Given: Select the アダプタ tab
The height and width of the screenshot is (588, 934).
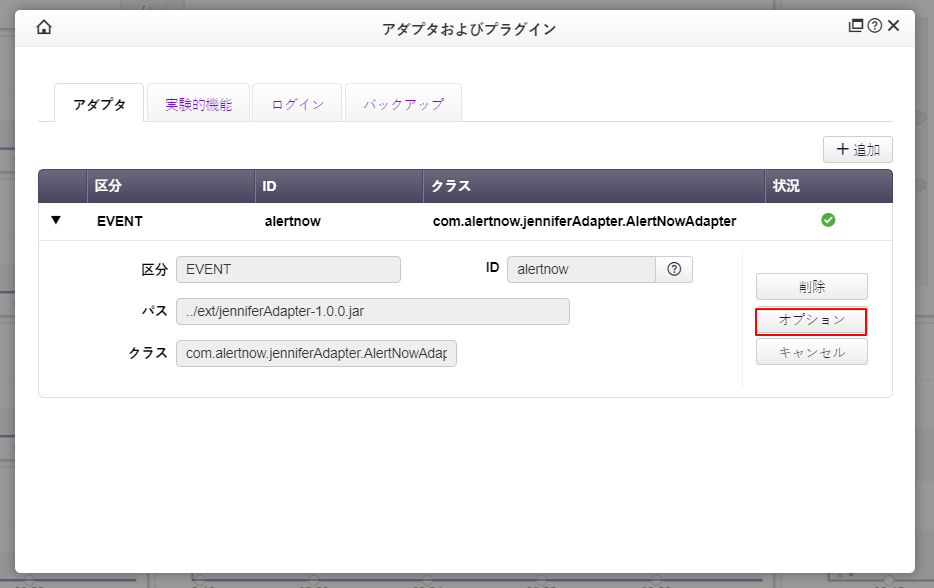Looking at the screenshot, I should click(x=99, y=104).
